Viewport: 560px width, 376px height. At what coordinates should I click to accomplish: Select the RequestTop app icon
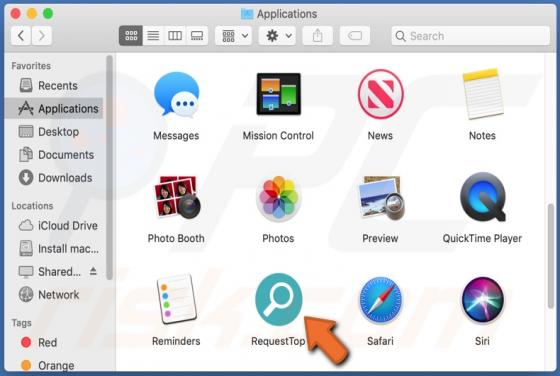(x=279, y=299)
